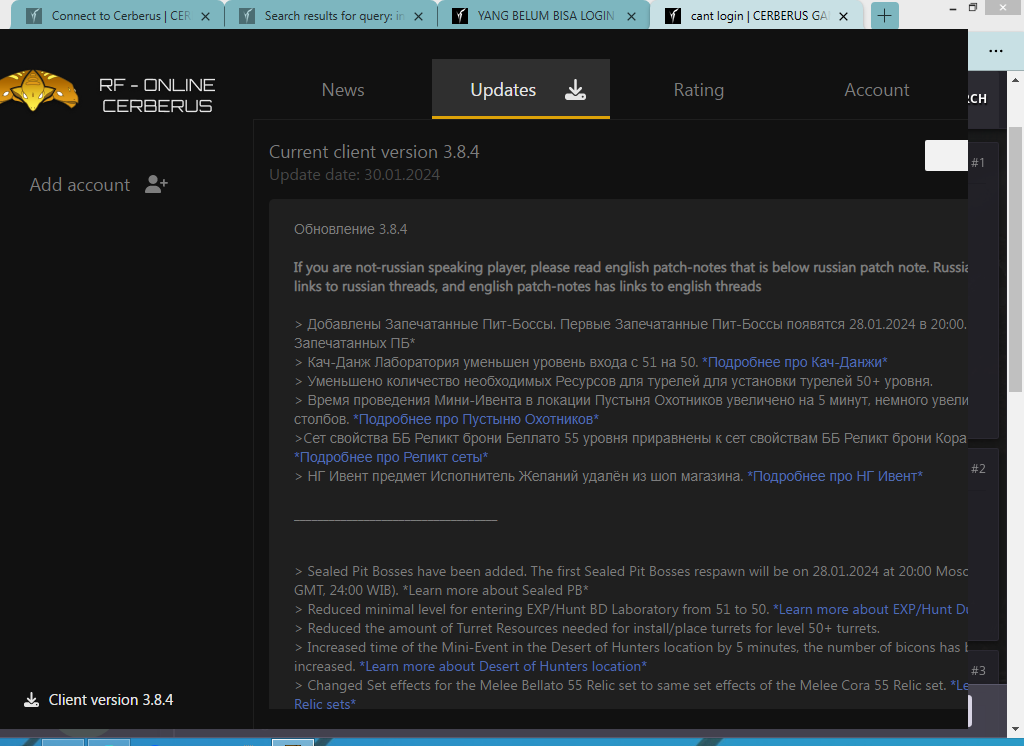Open the 'Подробнее про Пустыню Охотников' link
The height and width of the screenshot is (746, 1024).
pos(475,419)
